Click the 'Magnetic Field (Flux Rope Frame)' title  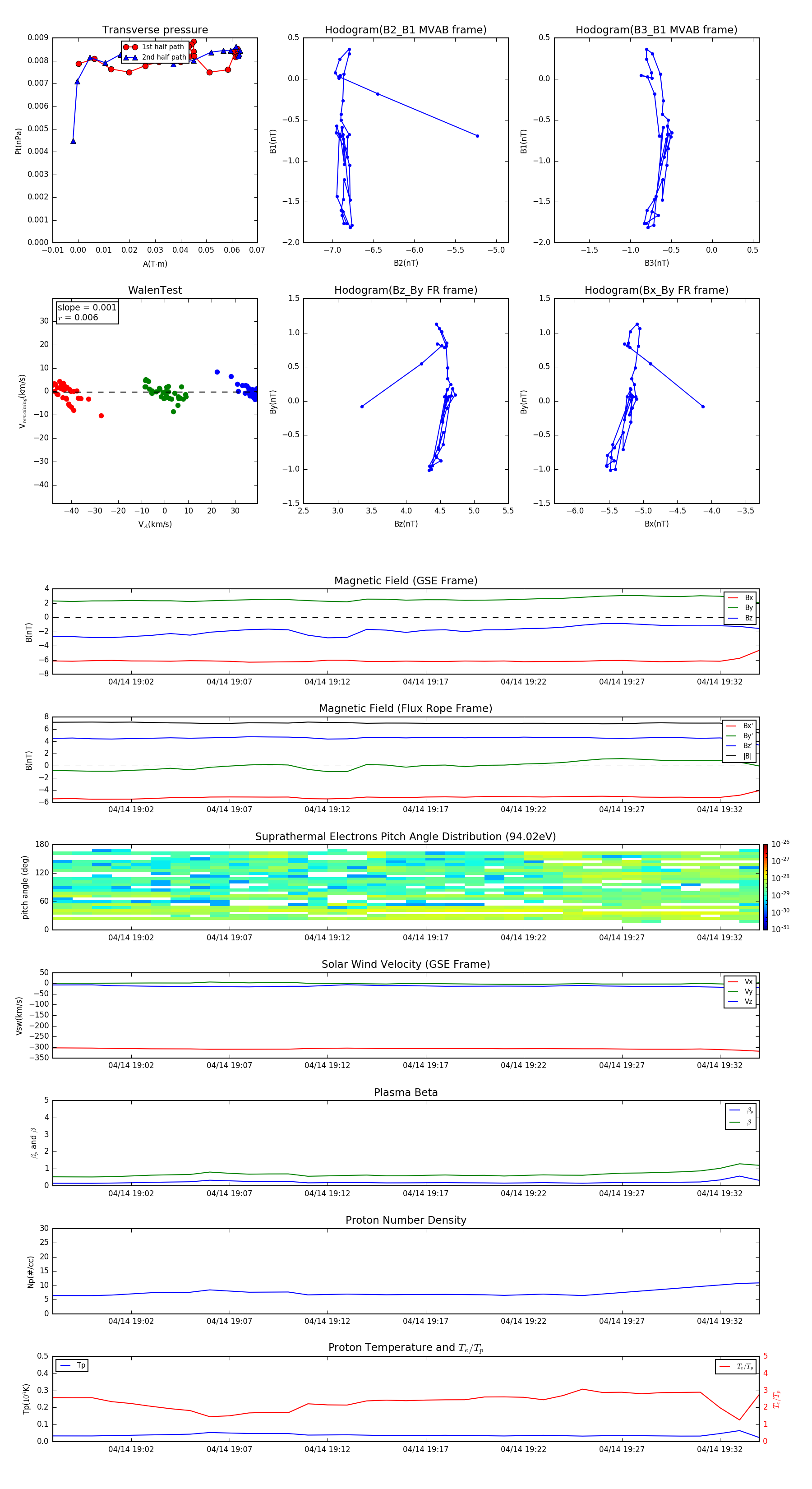click(x=406, y=708)
